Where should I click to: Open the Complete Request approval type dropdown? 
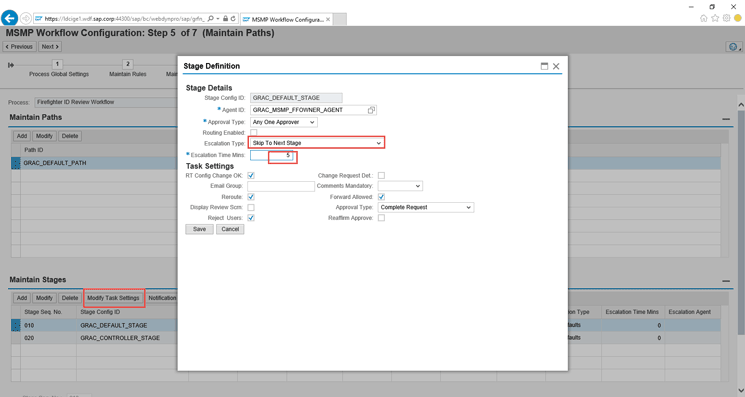(x=426, y=207)
